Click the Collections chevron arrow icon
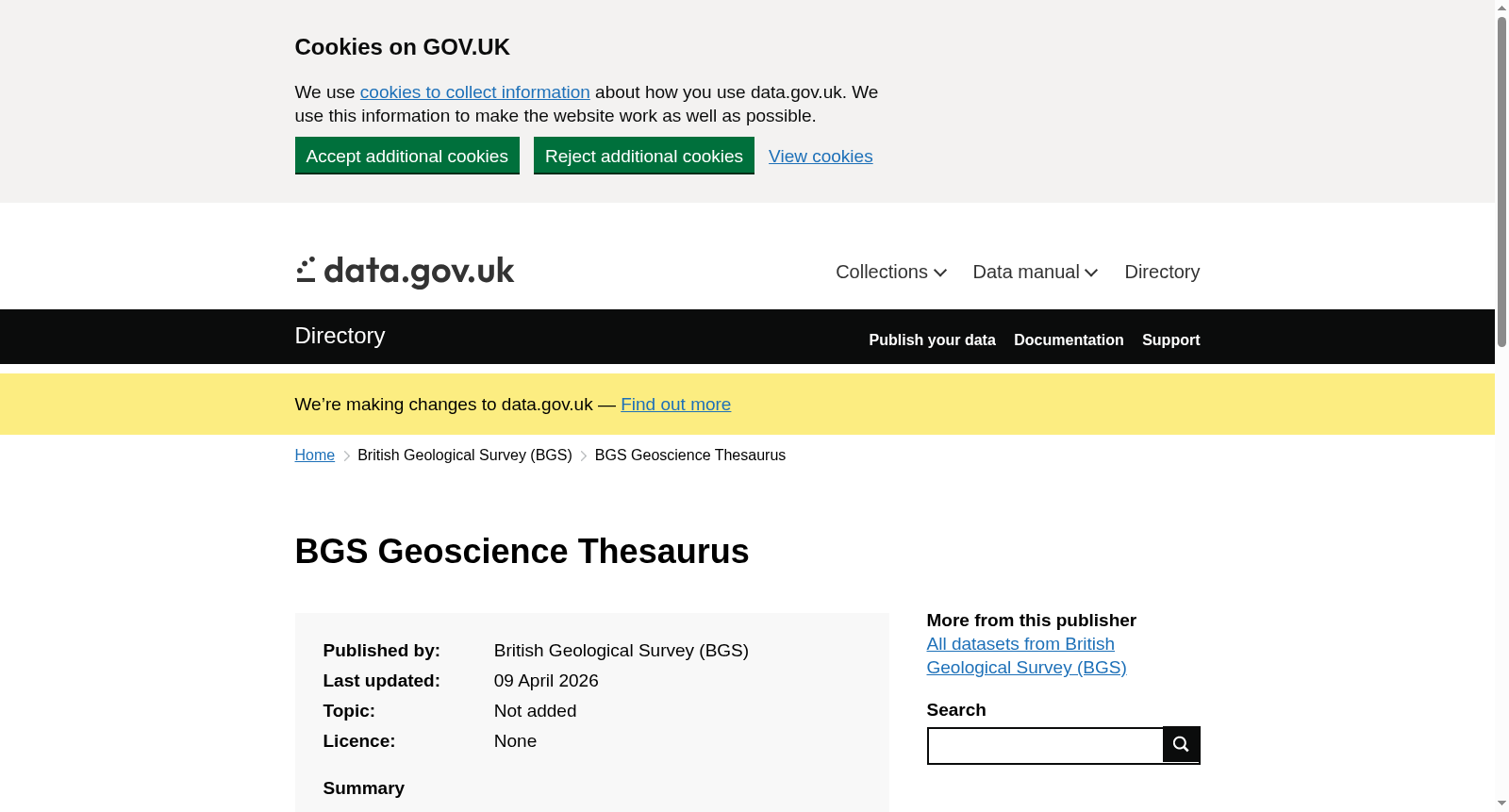The width and height of the screenshot is (1509, 812). coord(940,273)
